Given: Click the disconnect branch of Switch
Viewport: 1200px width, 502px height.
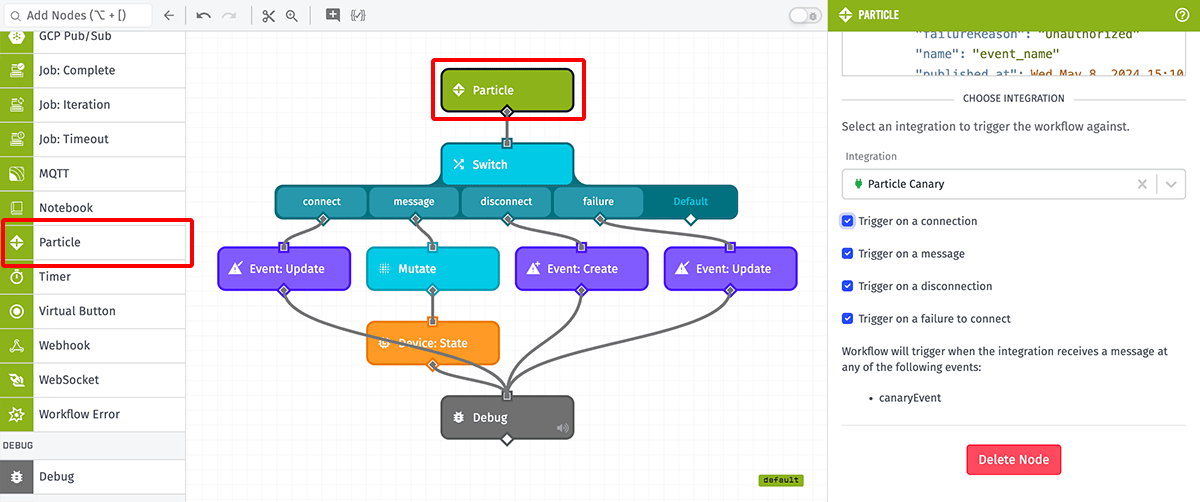Looking at the screenshot, I should [506, 201].
